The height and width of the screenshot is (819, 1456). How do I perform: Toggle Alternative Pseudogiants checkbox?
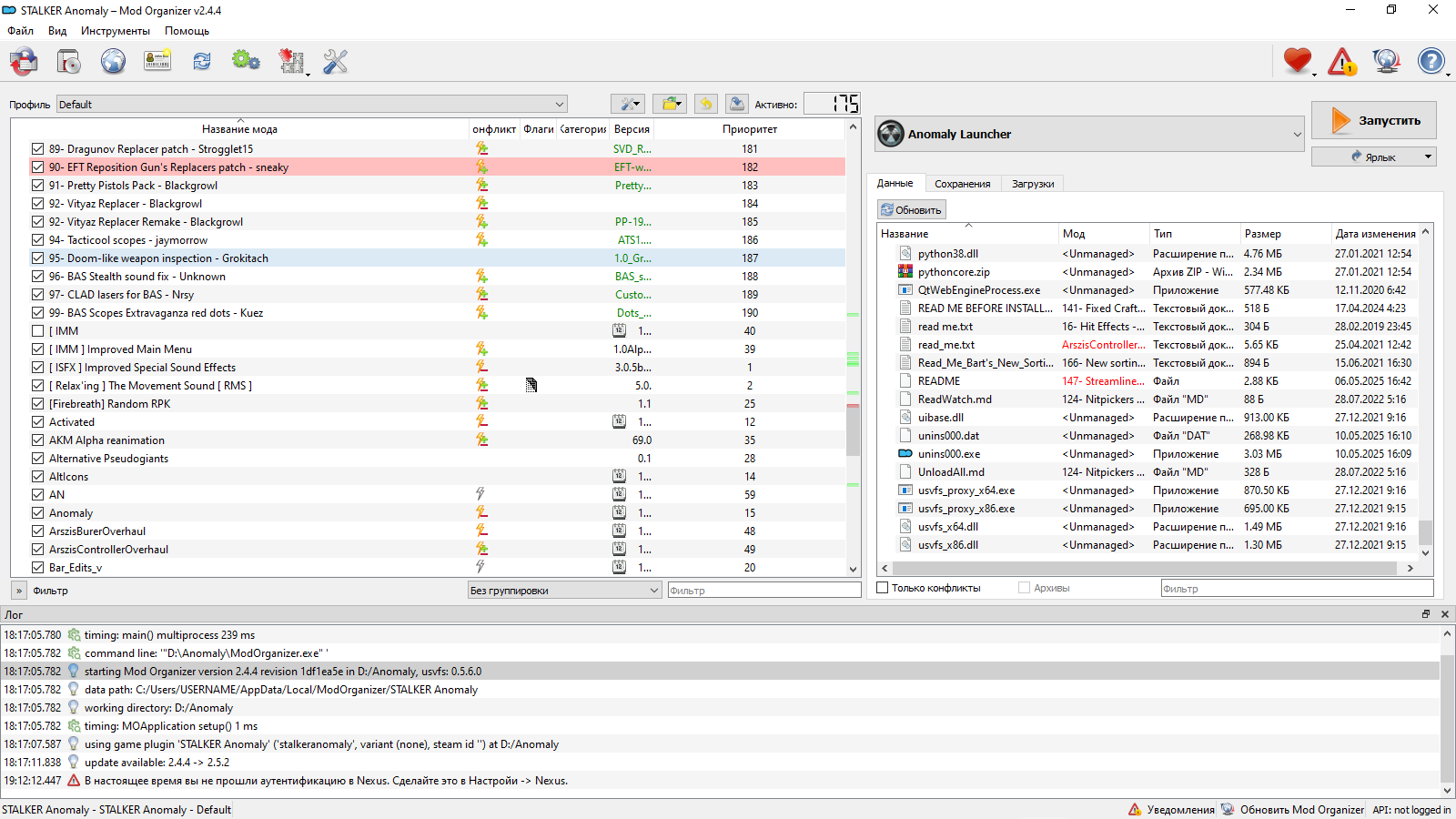(37, 458)
